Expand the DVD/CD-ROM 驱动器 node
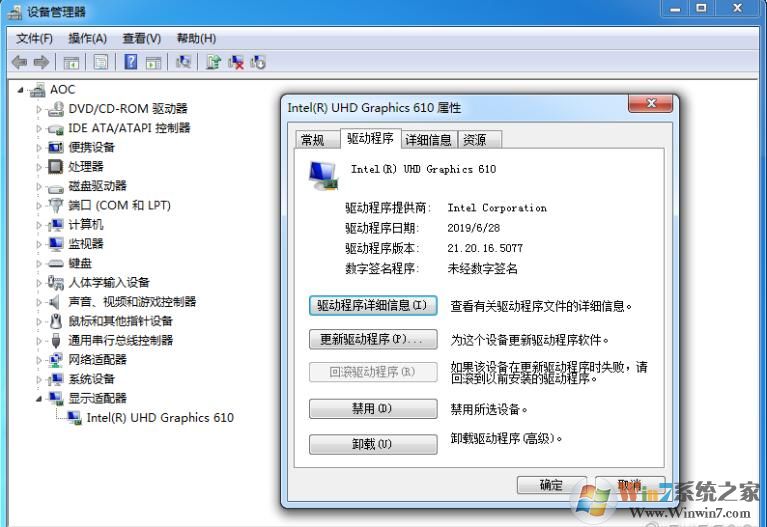 pos(39,109)
